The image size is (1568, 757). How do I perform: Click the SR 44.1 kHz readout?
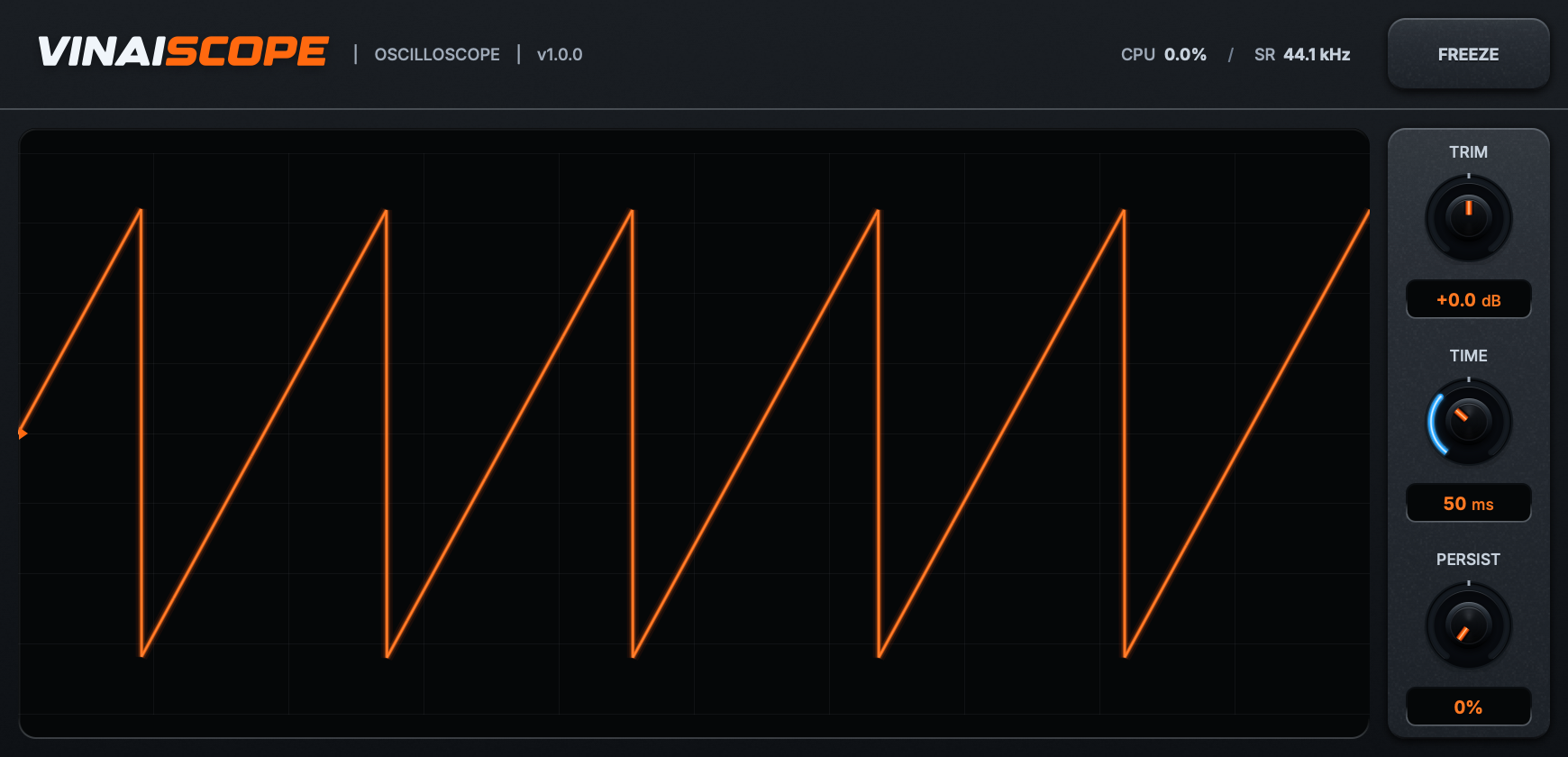[x=1302, y=55]
